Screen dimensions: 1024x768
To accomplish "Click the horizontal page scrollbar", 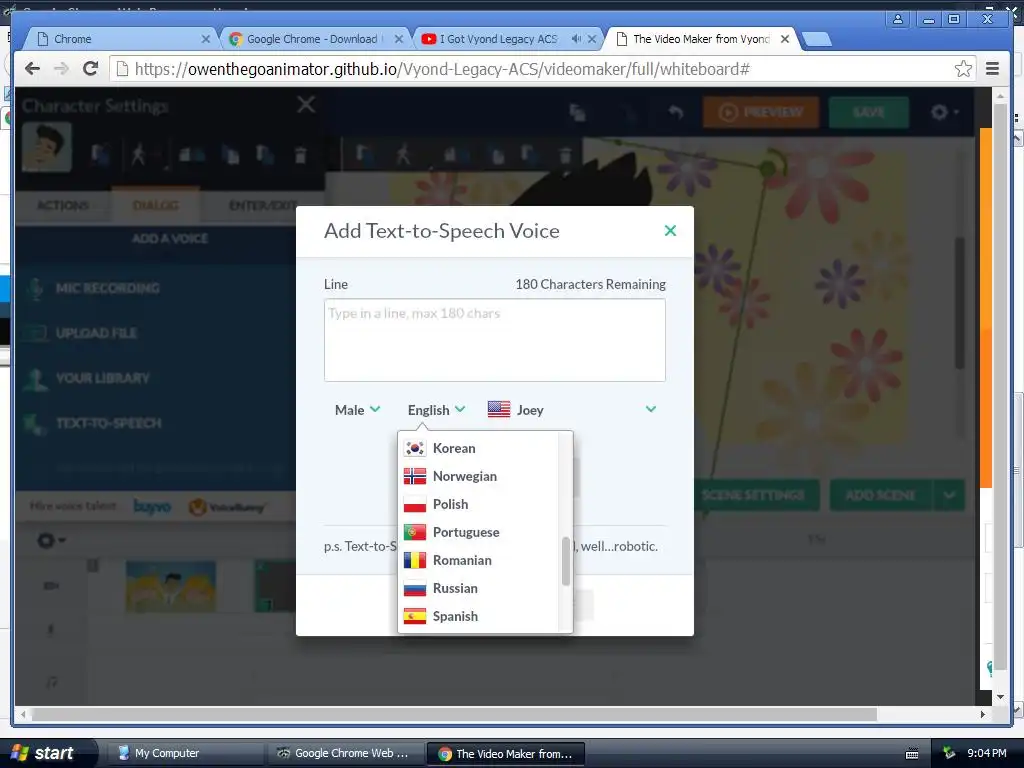I will (454, 714).
